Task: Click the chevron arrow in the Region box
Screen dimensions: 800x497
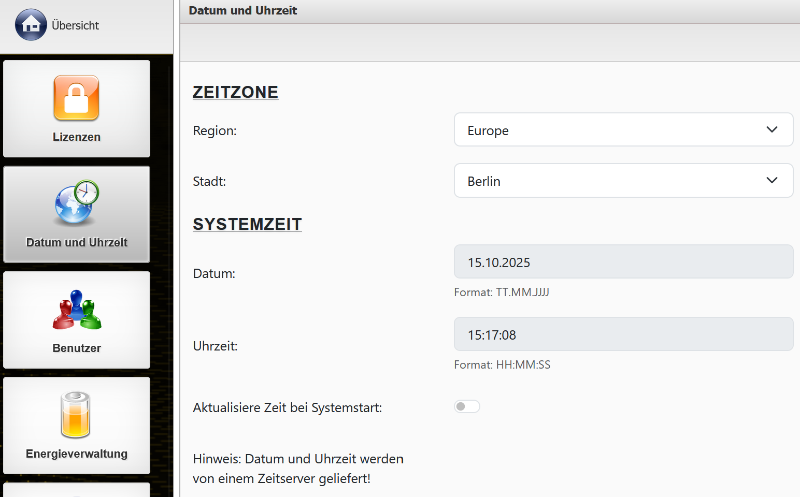Action: 771,130
